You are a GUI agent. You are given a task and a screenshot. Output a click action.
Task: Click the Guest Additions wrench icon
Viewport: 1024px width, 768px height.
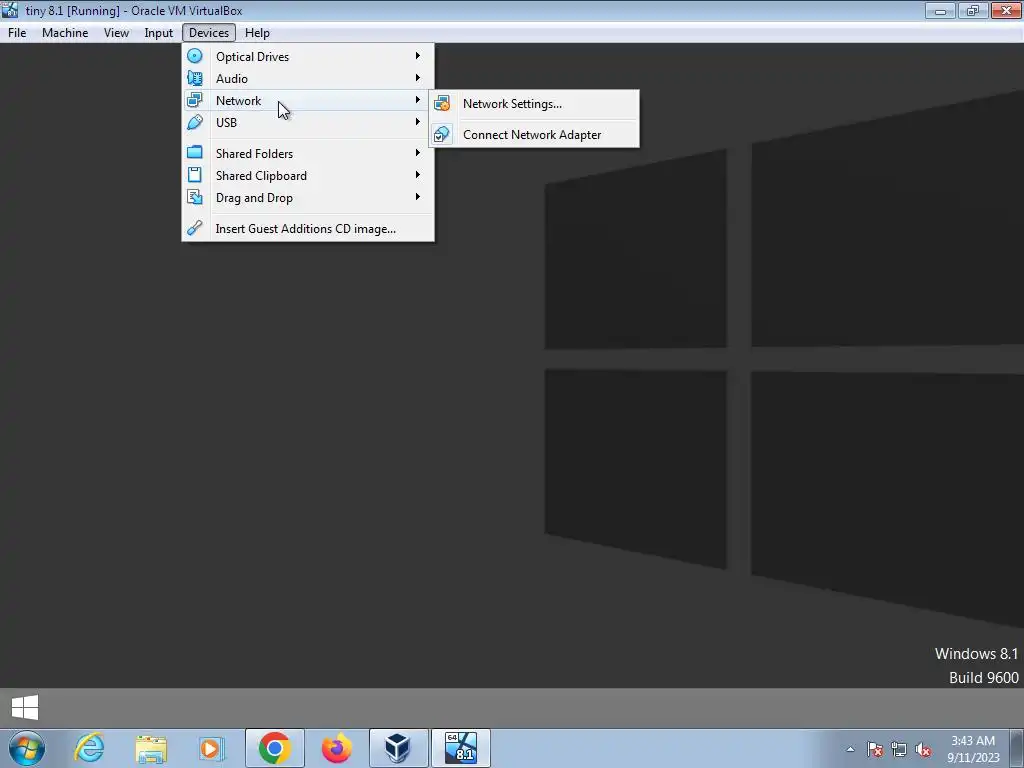tap(195, 228)
